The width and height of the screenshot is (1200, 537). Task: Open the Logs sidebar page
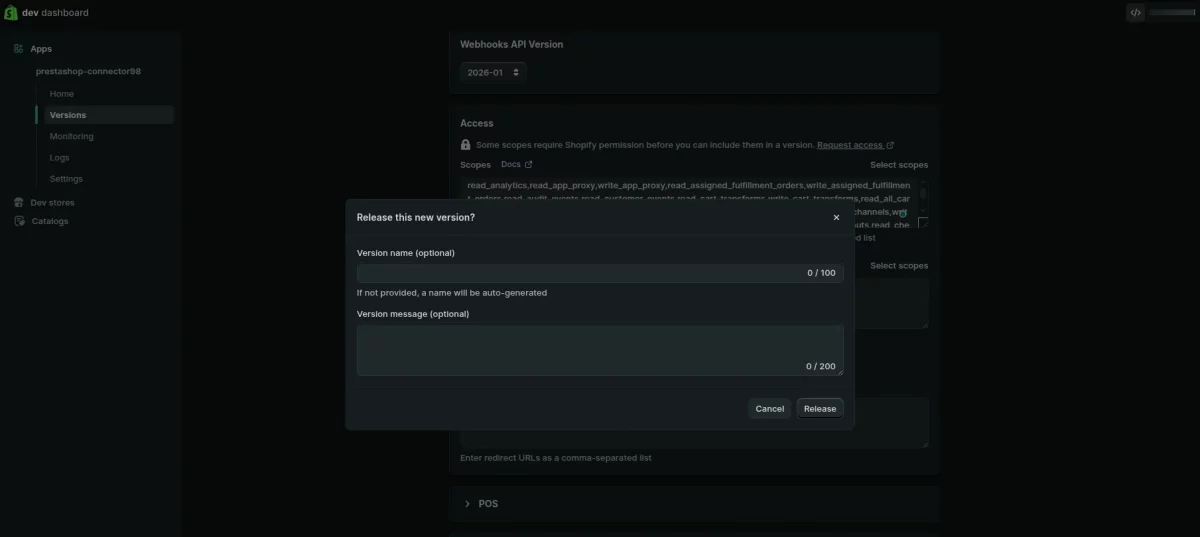(x=59, y=157)
